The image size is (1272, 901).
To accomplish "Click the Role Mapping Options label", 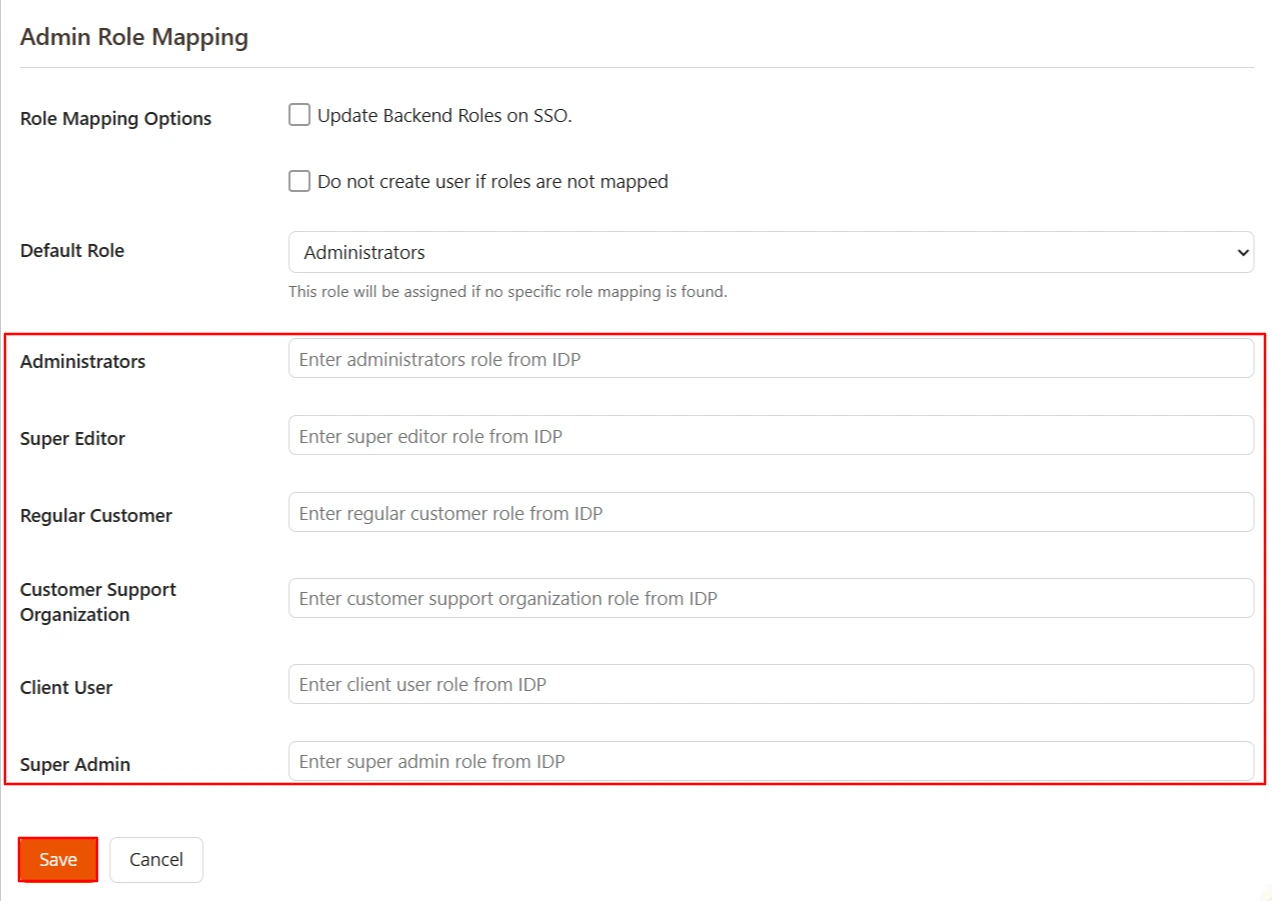I will [115, 118].
